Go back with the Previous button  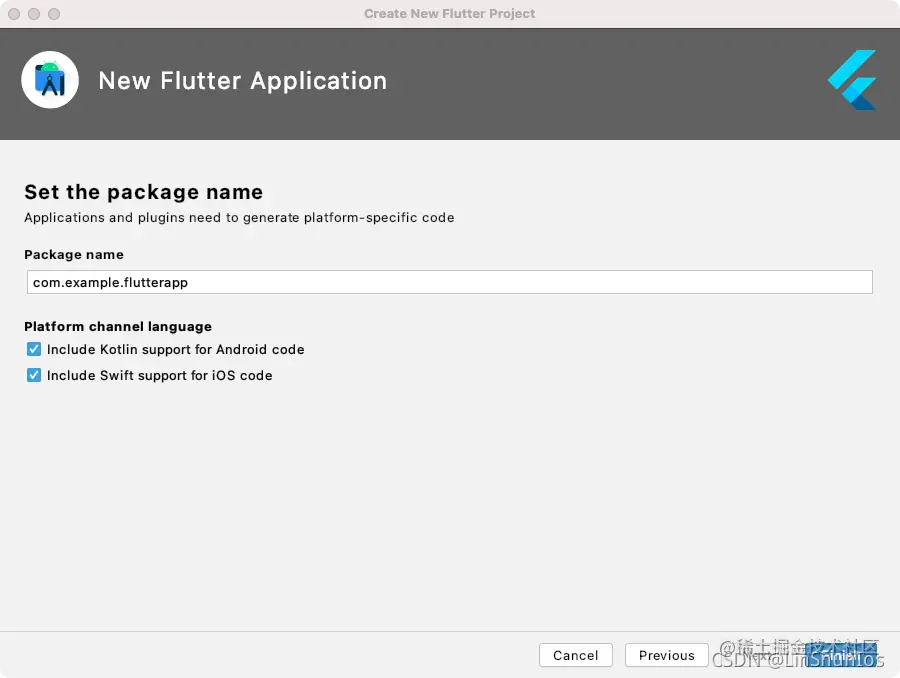click(666, 655)
